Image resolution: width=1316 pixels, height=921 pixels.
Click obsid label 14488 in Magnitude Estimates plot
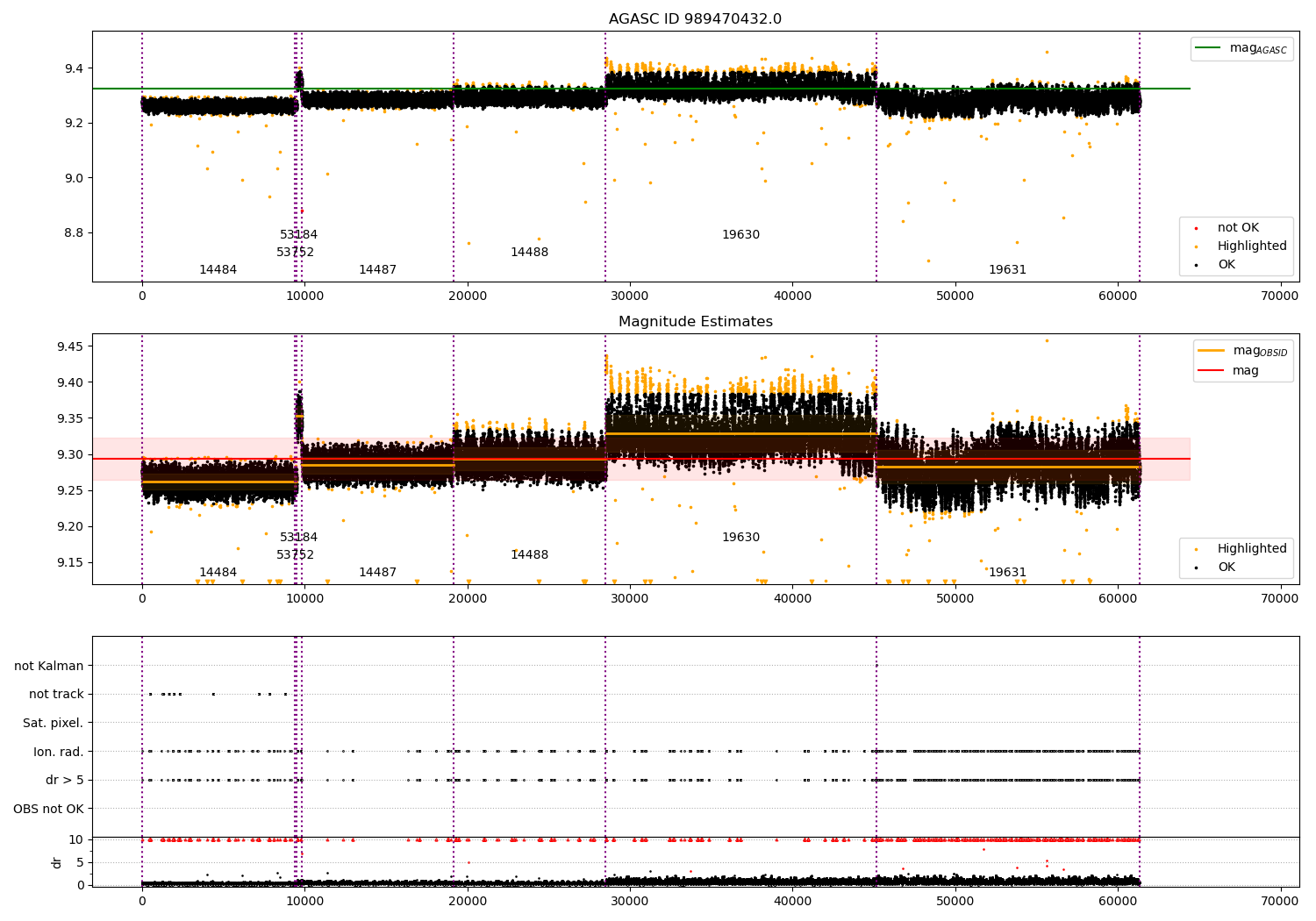coord(529,555)
